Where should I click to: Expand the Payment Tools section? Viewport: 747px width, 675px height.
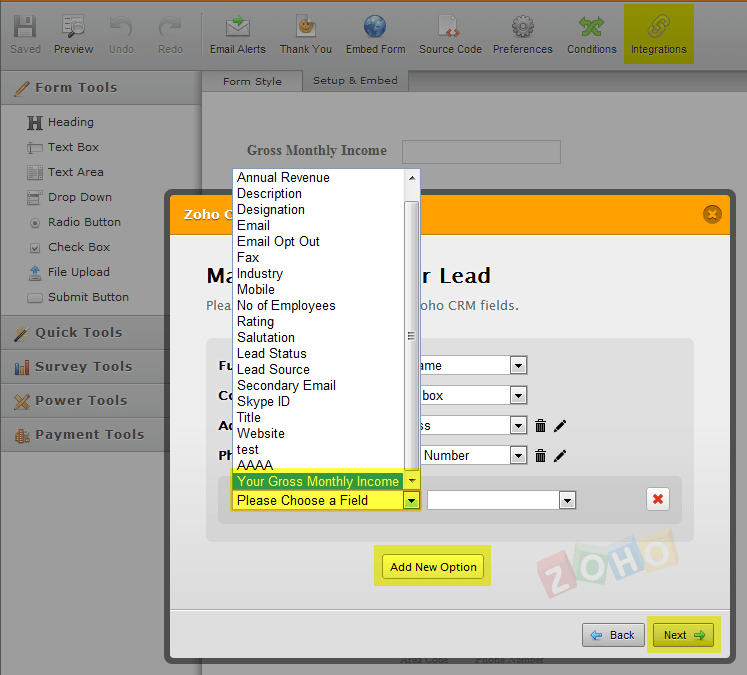point(86,434)
